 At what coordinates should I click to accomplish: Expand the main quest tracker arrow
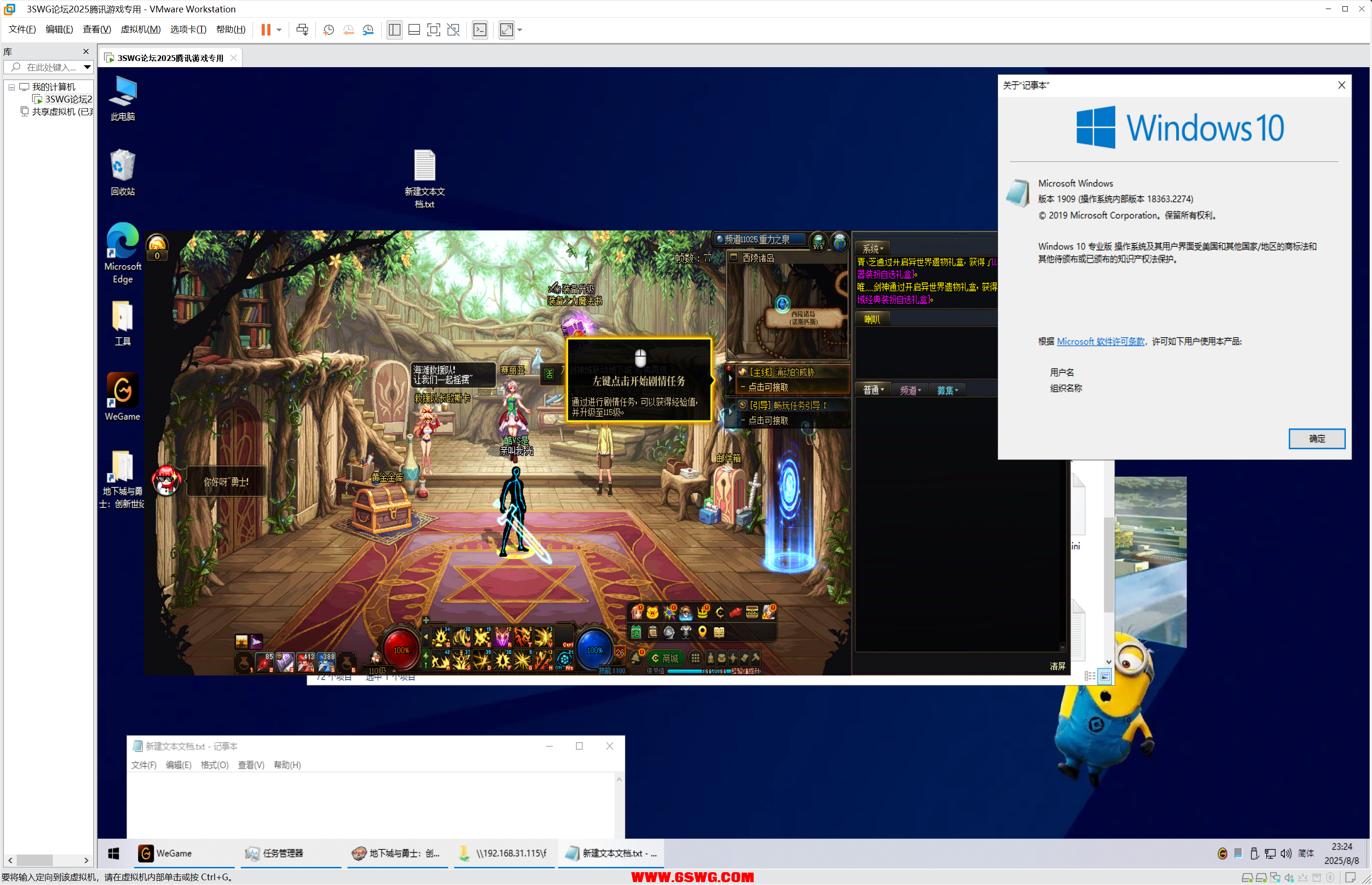[730, 379]
